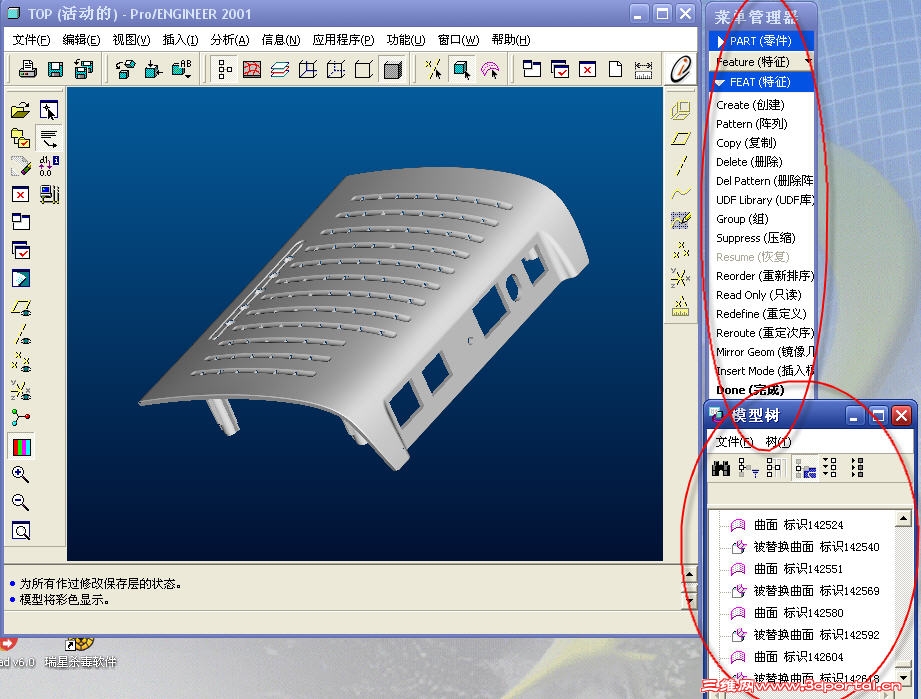This screenshot has width=921, height=699.
Task: Toggle datum planes visibility
Action: pyautogui.click(x=21, y=307)
